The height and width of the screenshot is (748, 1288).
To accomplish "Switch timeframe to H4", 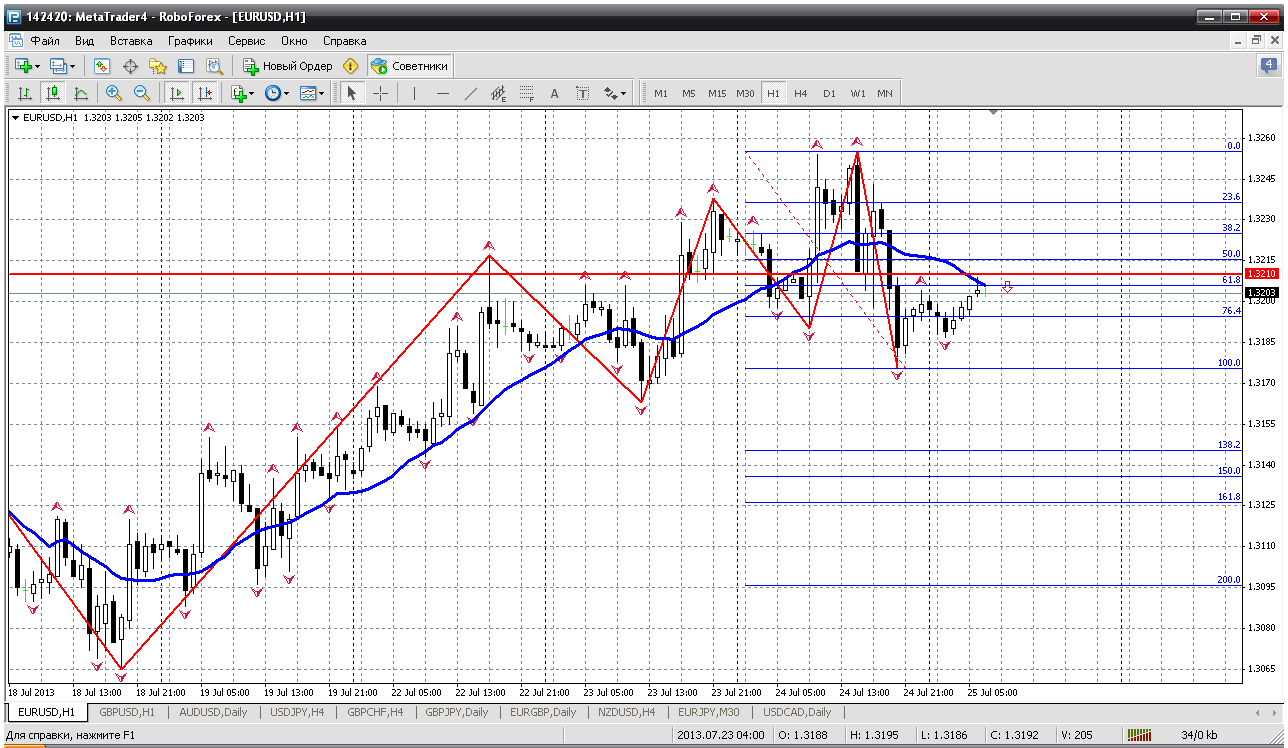I will [801, 93].
